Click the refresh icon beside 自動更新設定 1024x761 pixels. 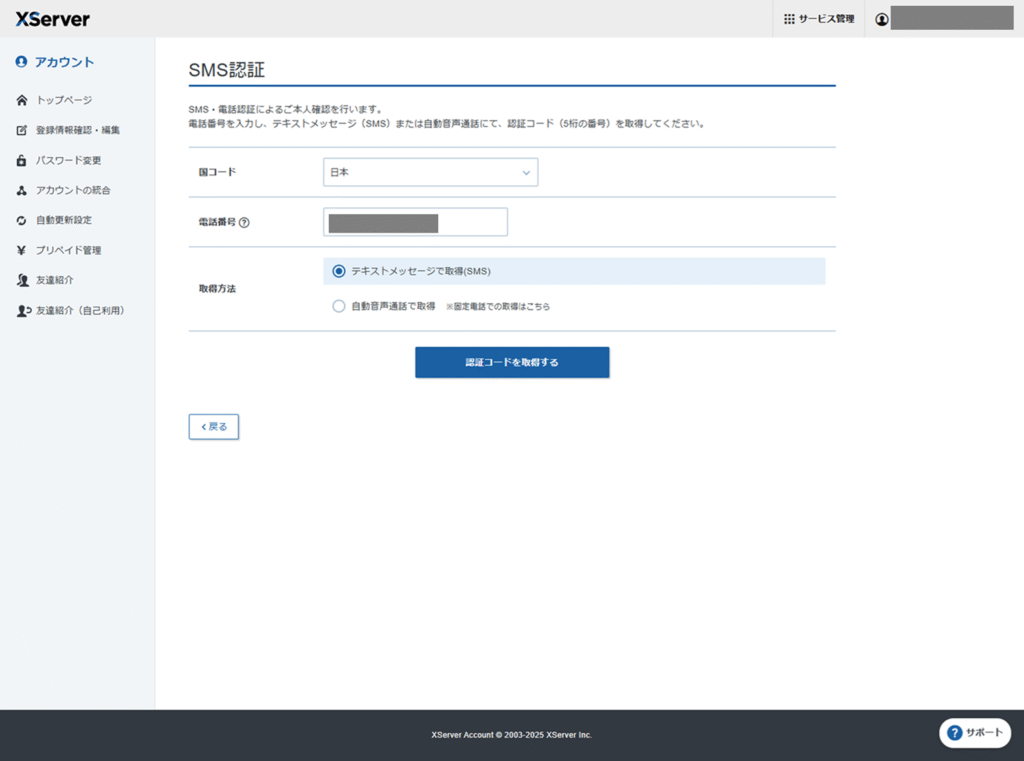[22, 220]
